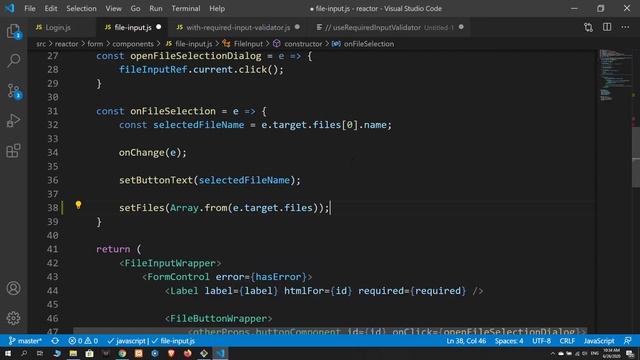
Task: Click the Synchronize Changes icon in status bar
Action: tap(55, 341)
